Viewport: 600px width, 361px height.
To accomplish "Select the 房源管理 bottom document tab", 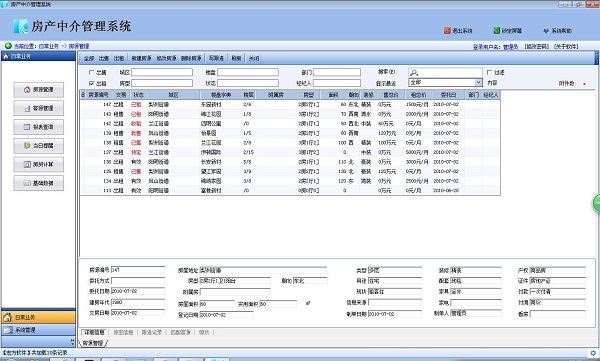I will [x=93, y=343].
